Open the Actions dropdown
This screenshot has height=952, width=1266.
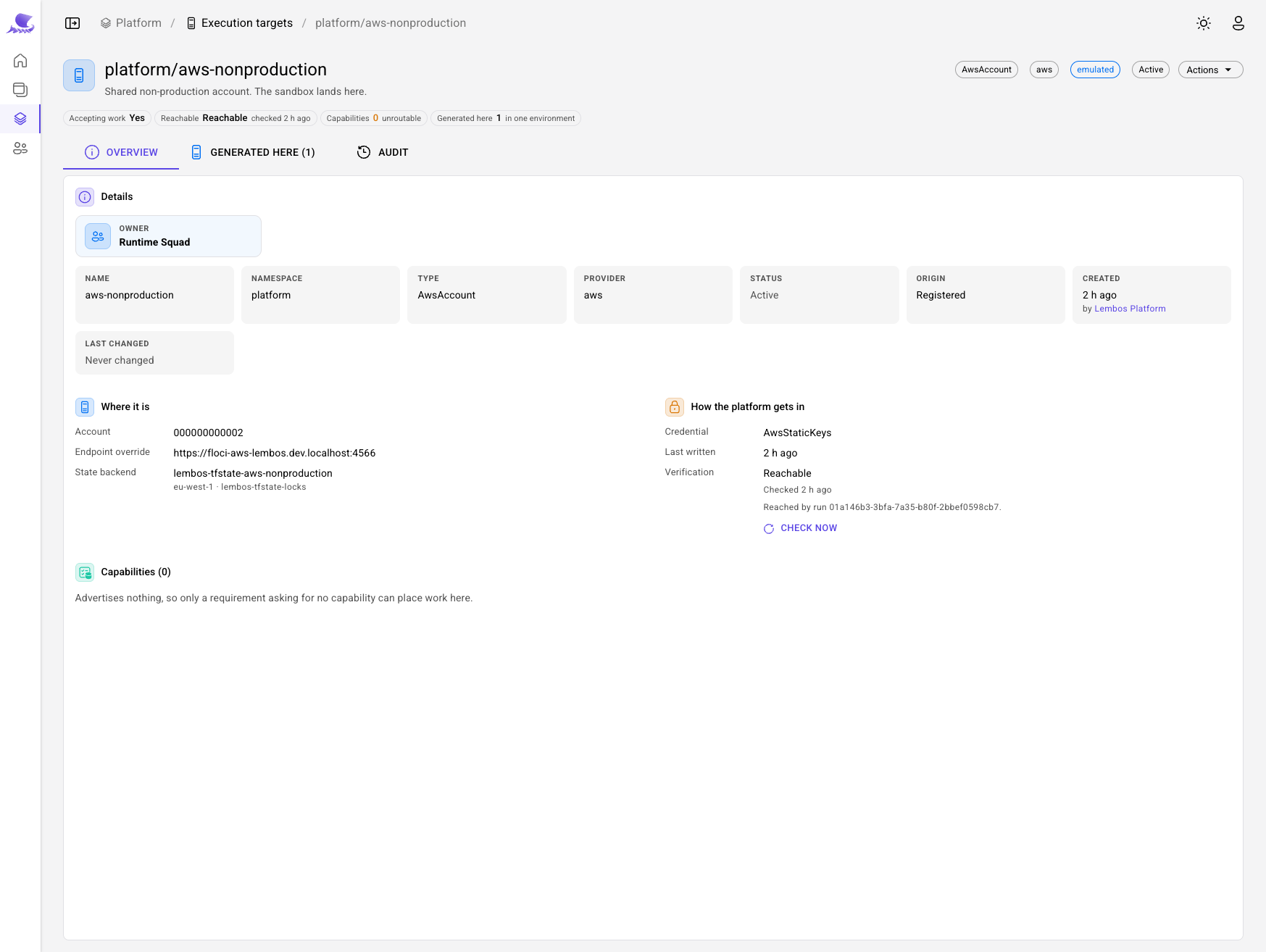pos(1210,70)
